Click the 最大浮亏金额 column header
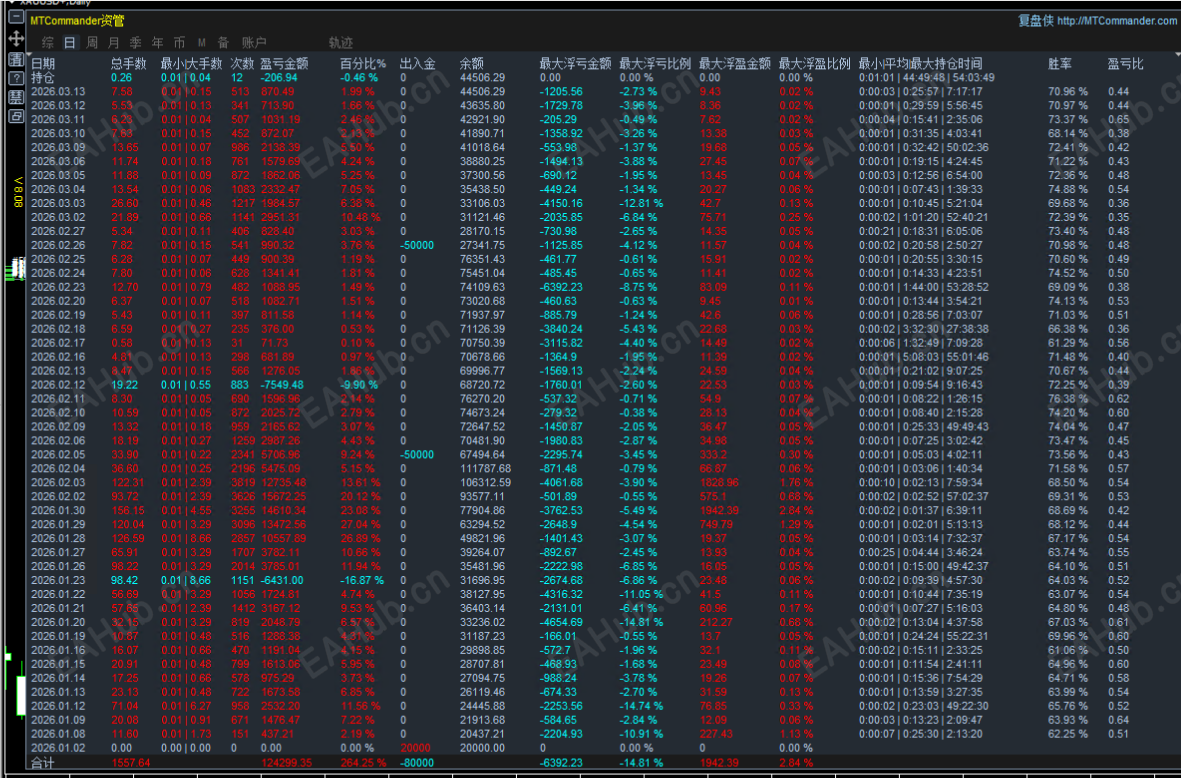The width and height of the screenshot is (1181, 778). pos(575,63)
